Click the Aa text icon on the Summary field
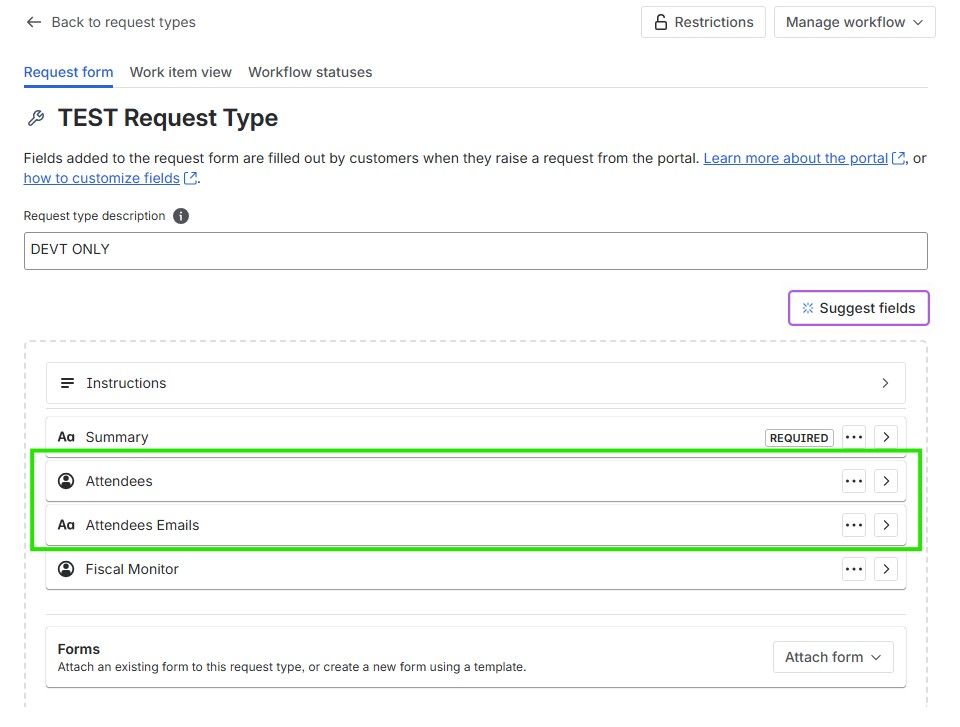 coord(66,436)
